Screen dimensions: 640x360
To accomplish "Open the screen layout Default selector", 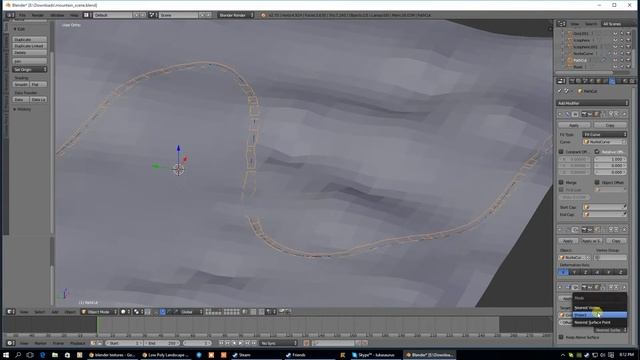I will (113, 15).
